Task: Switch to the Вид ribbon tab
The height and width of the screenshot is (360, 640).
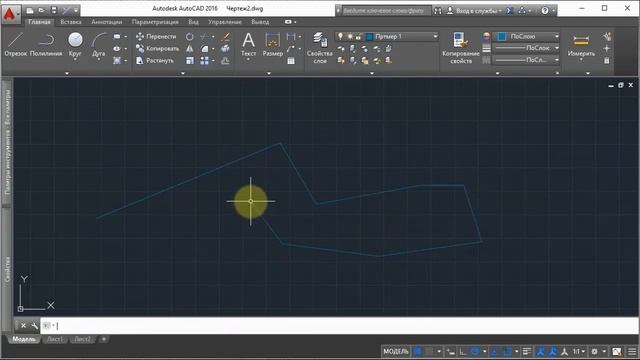Action: coord(193,22)
